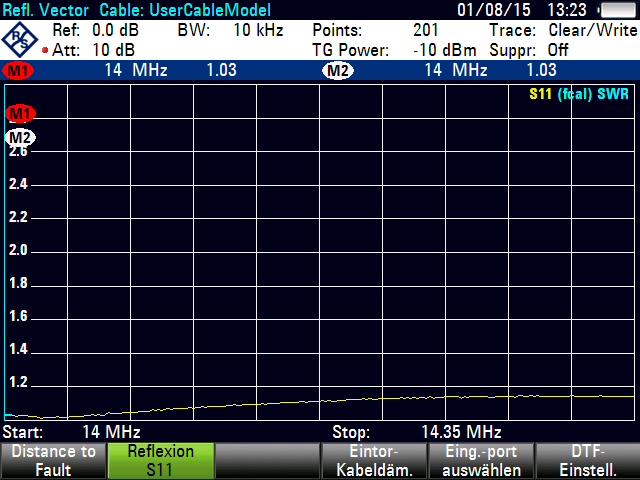Click the red M1 marker on the graph
The image size is (640, 480).
tap(20, 114)
